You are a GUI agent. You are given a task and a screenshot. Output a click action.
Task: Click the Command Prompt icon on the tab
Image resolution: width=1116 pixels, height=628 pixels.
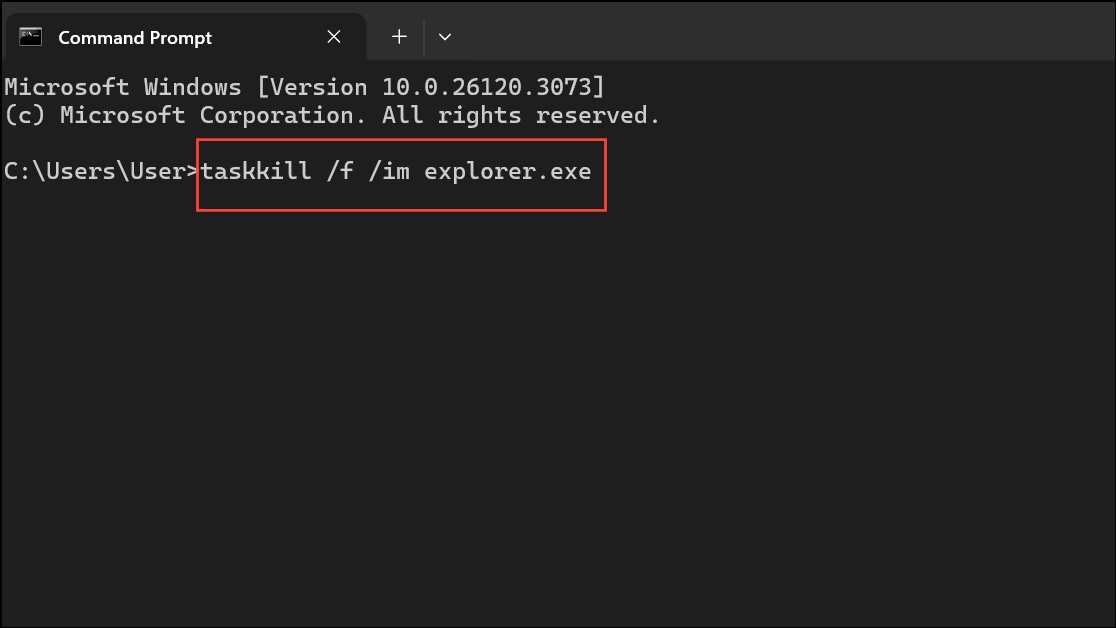coord(30,37)
